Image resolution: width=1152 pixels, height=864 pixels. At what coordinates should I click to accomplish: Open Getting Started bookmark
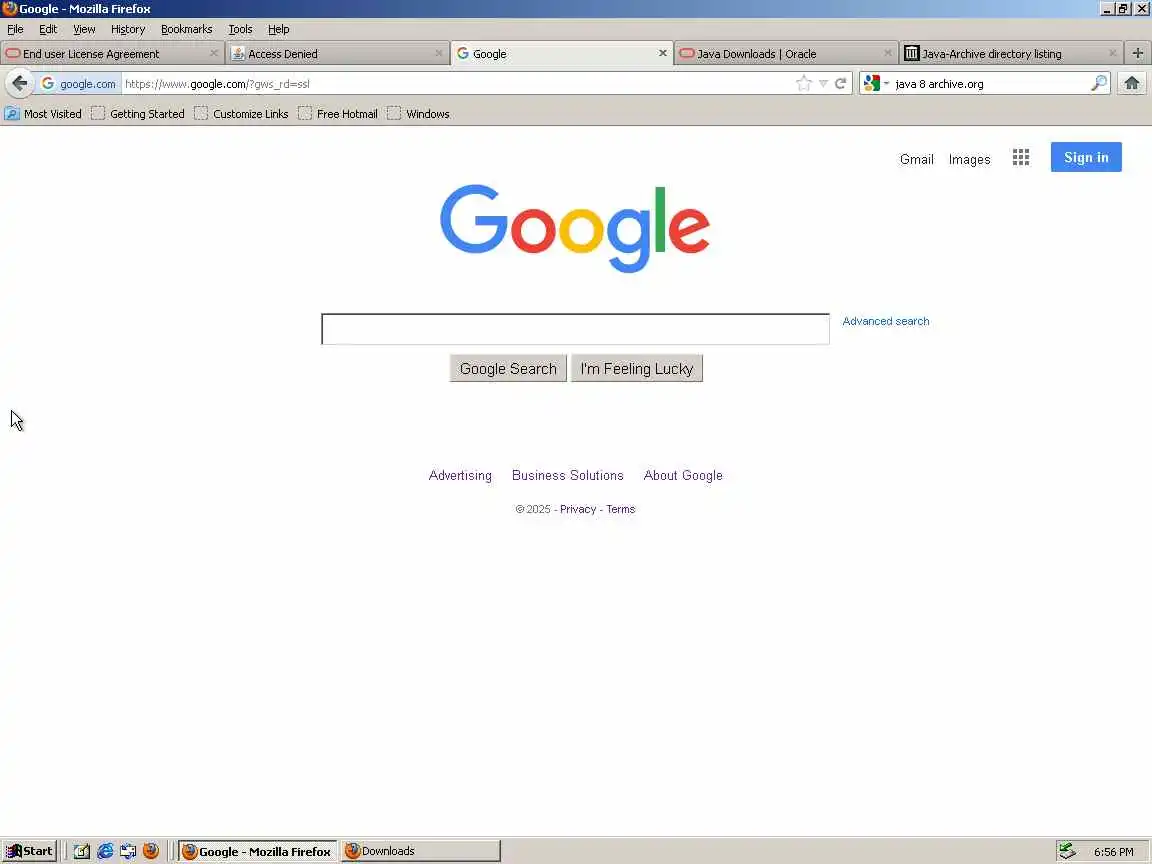tap(138, 114)
